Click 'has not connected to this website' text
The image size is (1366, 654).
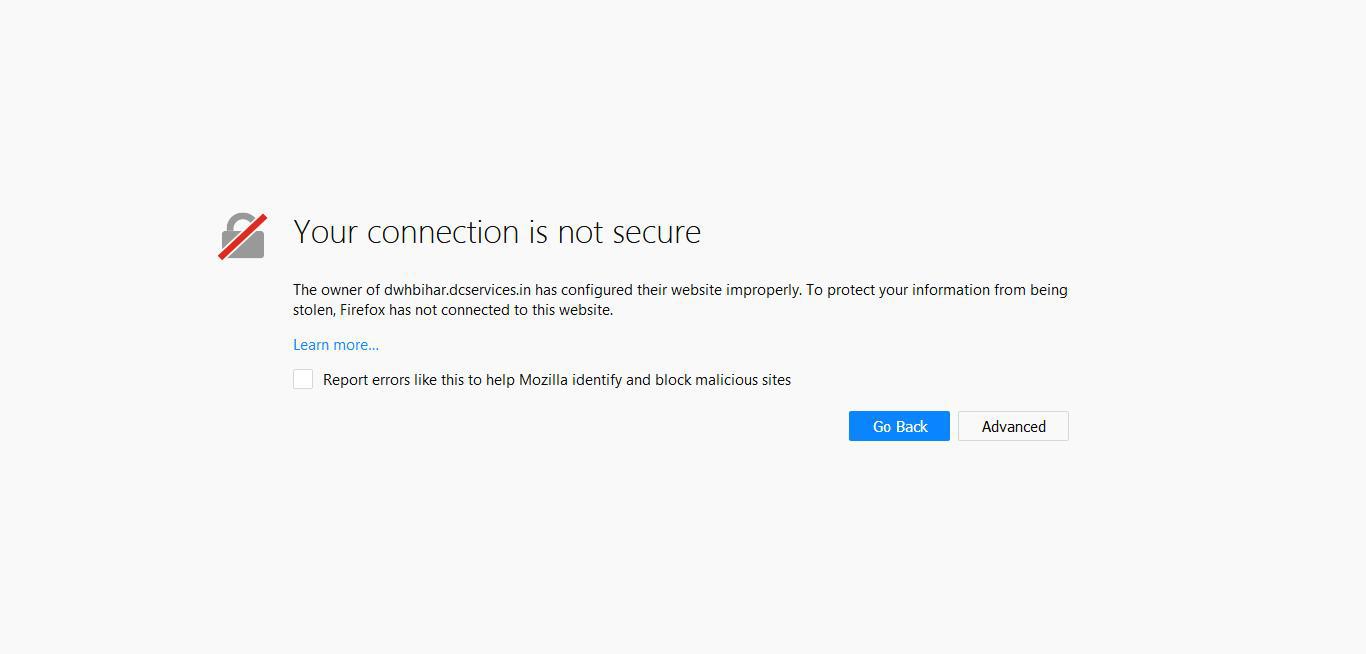click(501, 310)
